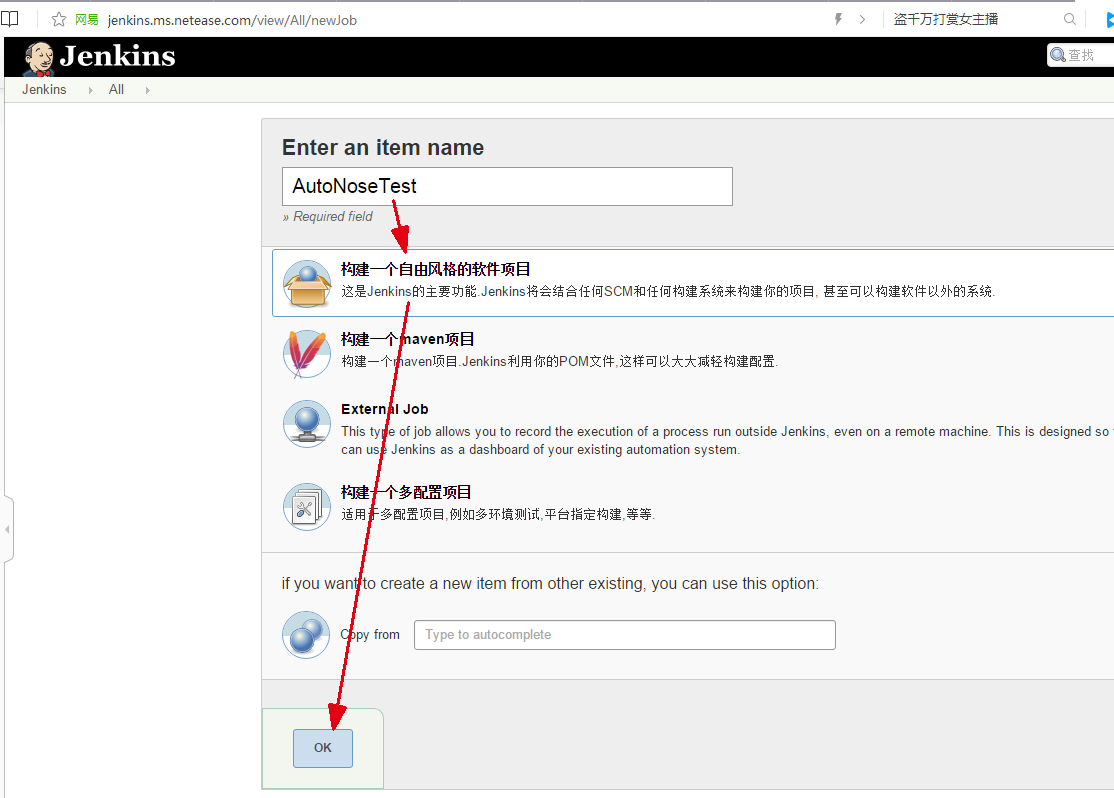The image size is (1114, 798).
Task: Click the OK button
Action: (323, 748)
